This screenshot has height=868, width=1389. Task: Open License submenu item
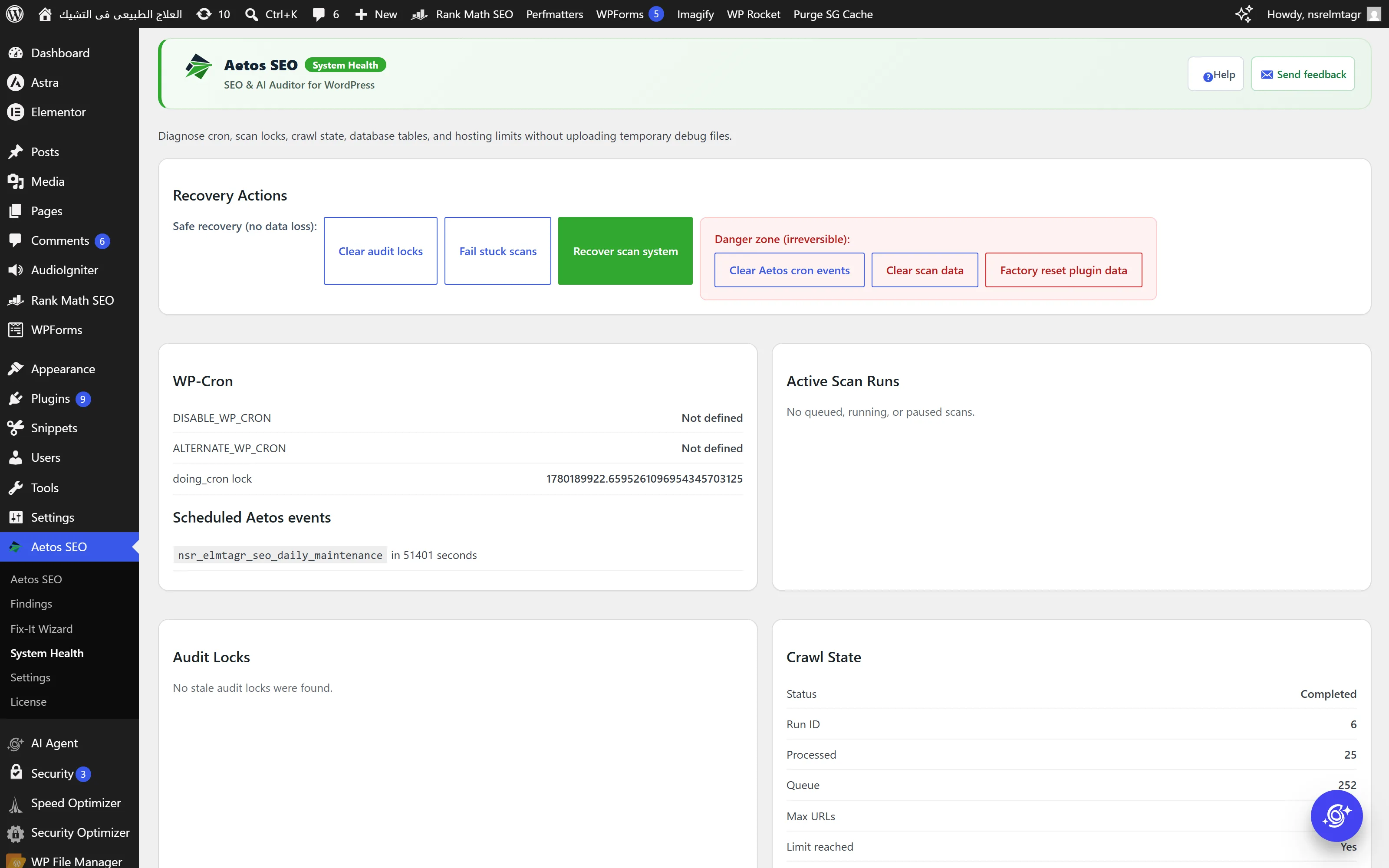pos(28,701)
